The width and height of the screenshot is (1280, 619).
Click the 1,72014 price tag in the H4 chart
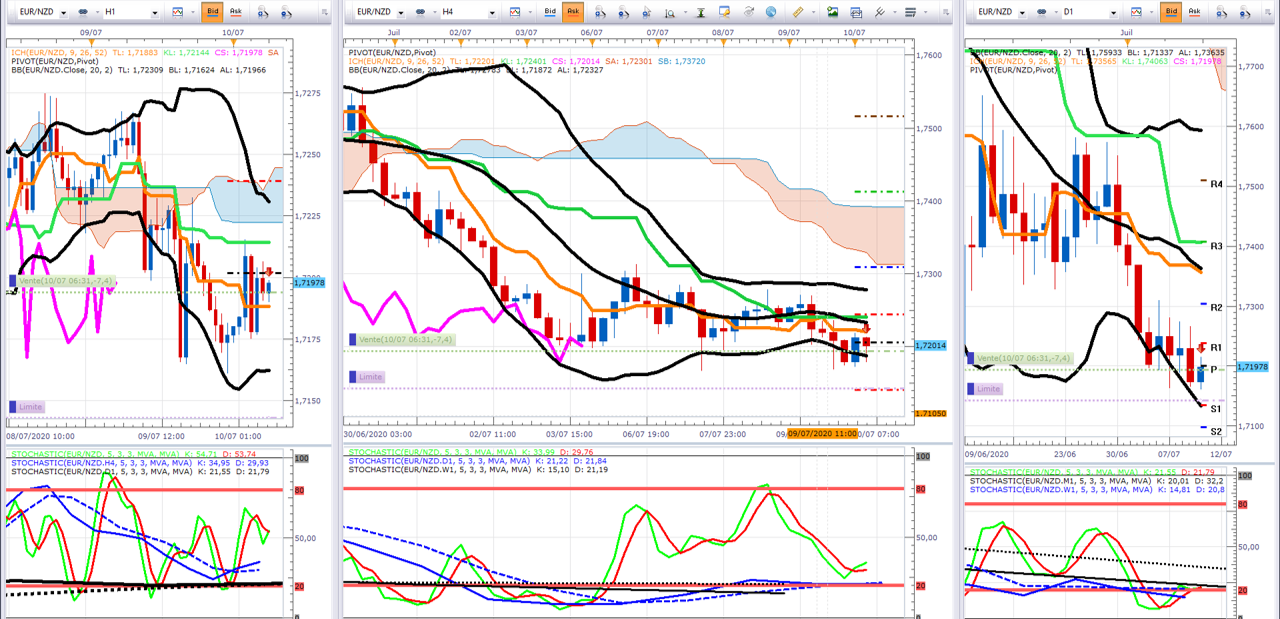pyautogui.click(x=931, y=345)
